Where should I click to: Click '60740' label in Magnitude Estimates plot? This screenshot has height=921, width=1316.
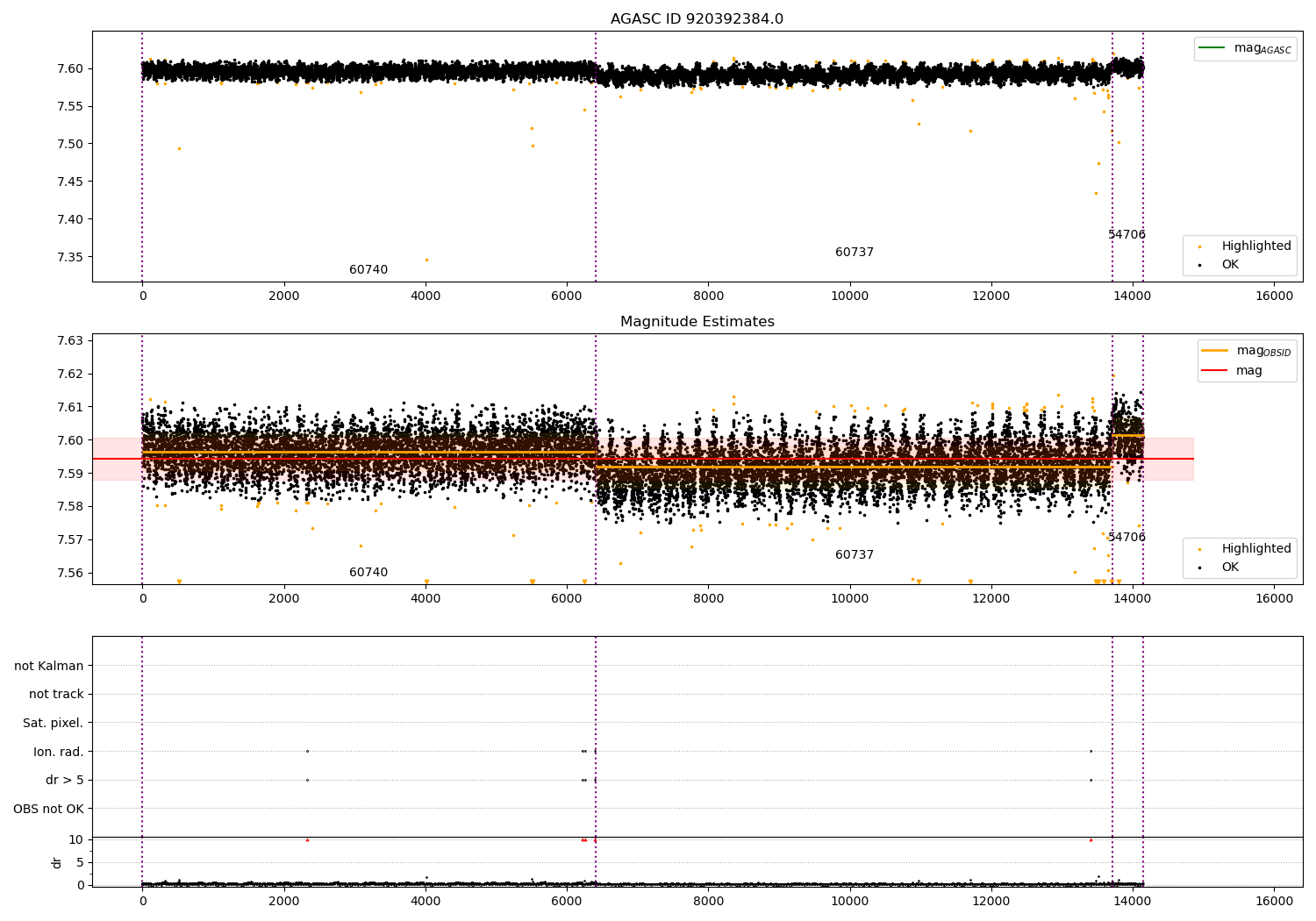tap(368, 573)
